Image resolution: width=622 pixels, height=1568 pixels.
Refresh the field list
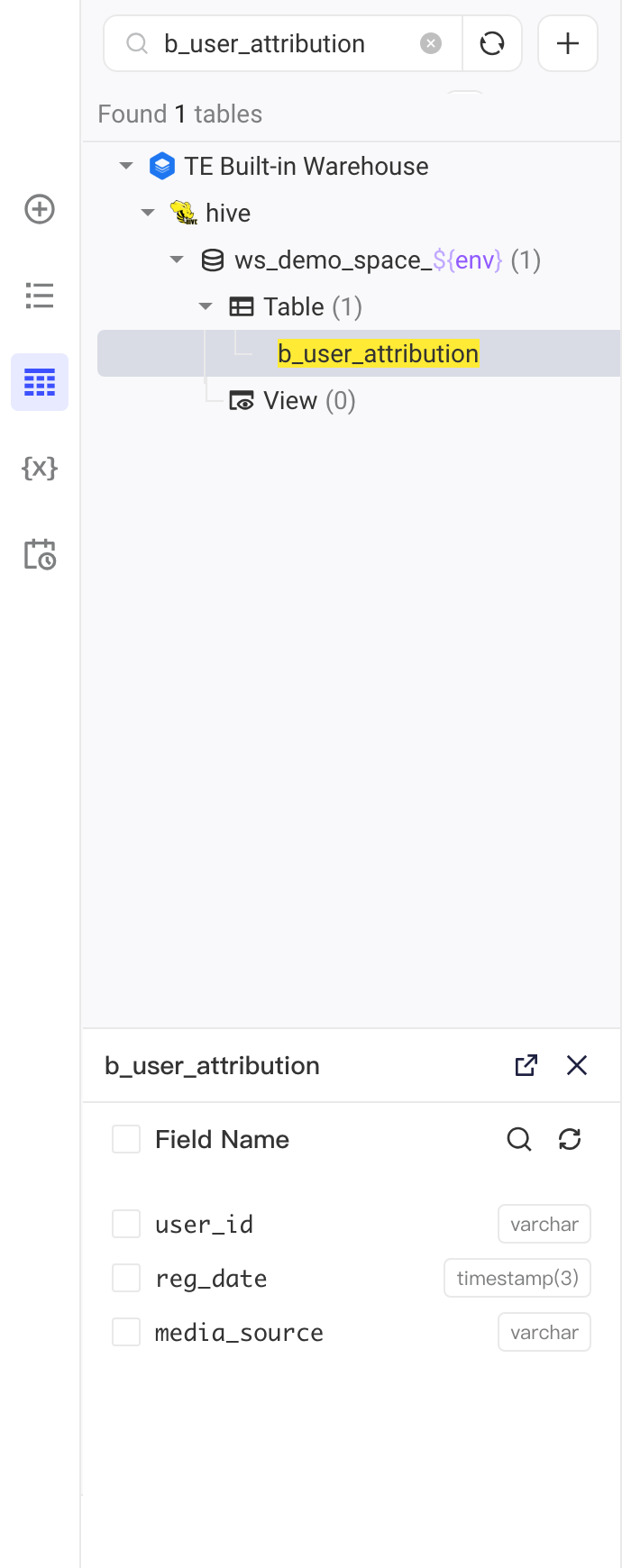(570, 1139)
